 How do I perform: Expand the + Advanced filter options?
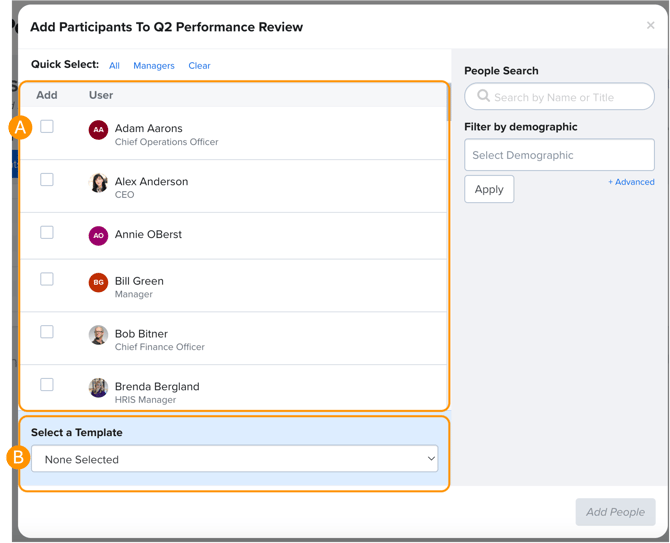(x=631, y=182)
